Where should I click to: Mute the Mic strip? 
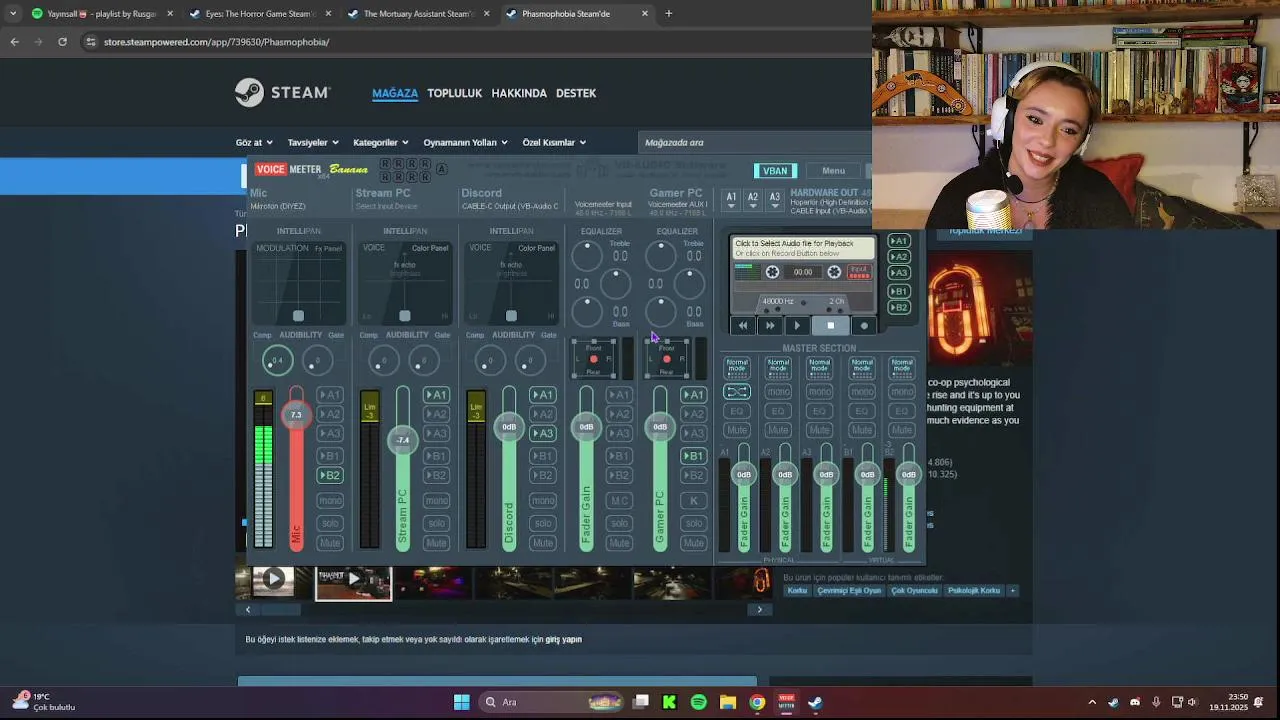330,543
